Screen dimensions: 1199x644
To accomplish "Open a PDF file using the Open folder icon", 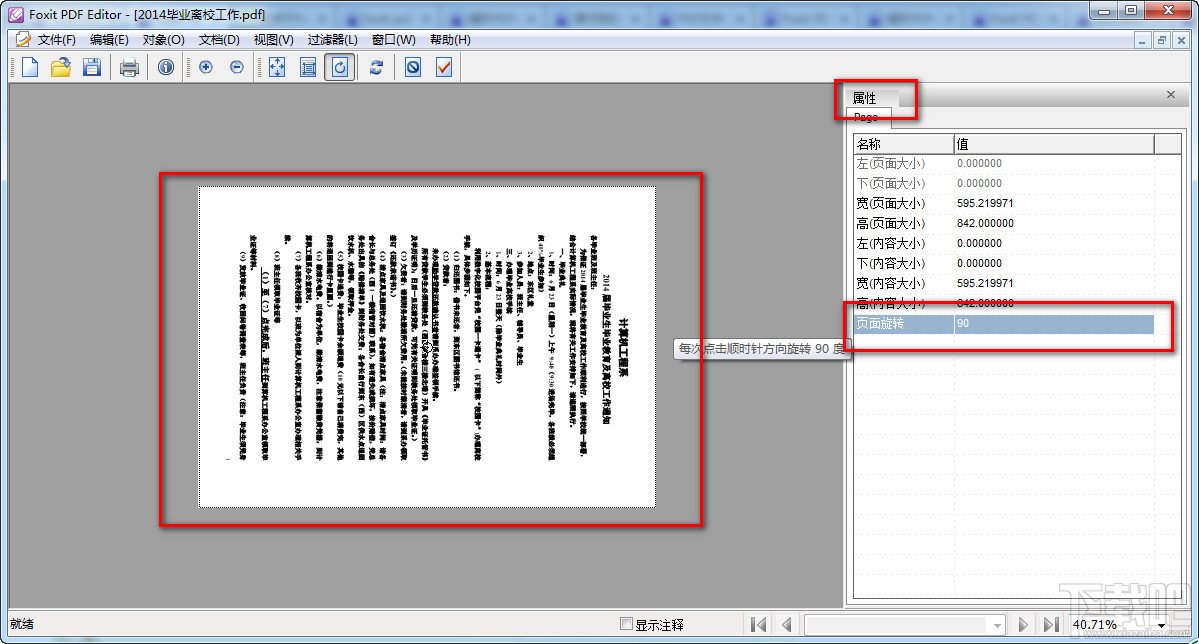I will 61,67.
